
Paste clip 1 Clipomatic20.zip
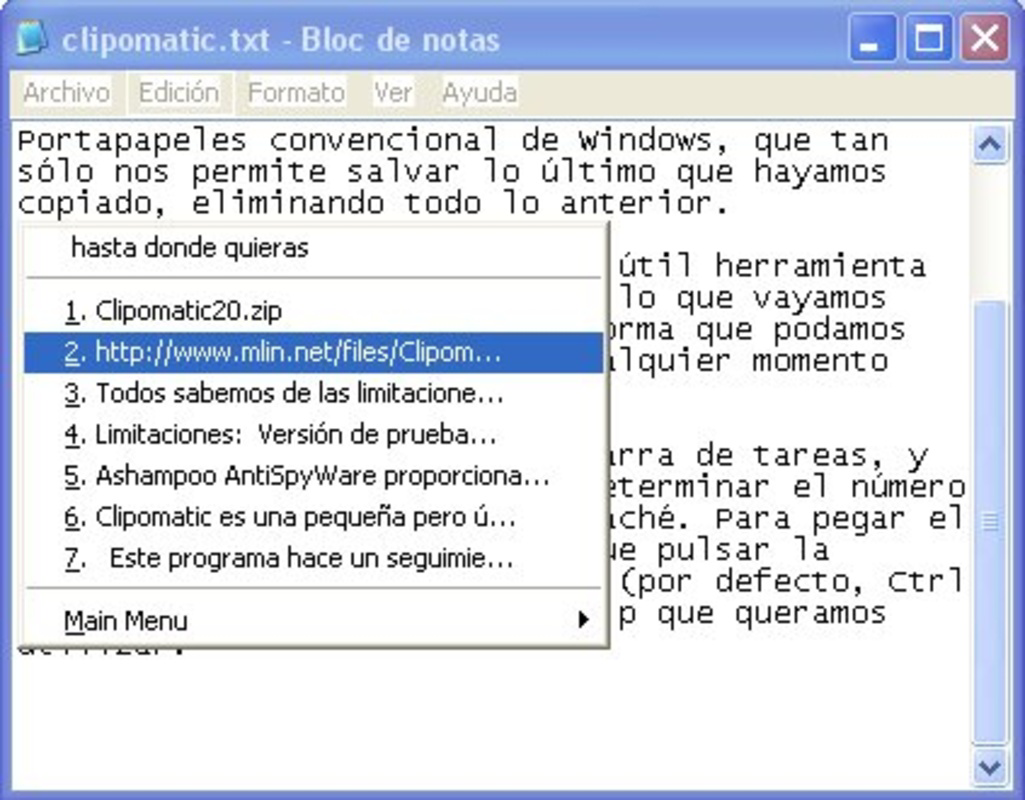point(312,311)
